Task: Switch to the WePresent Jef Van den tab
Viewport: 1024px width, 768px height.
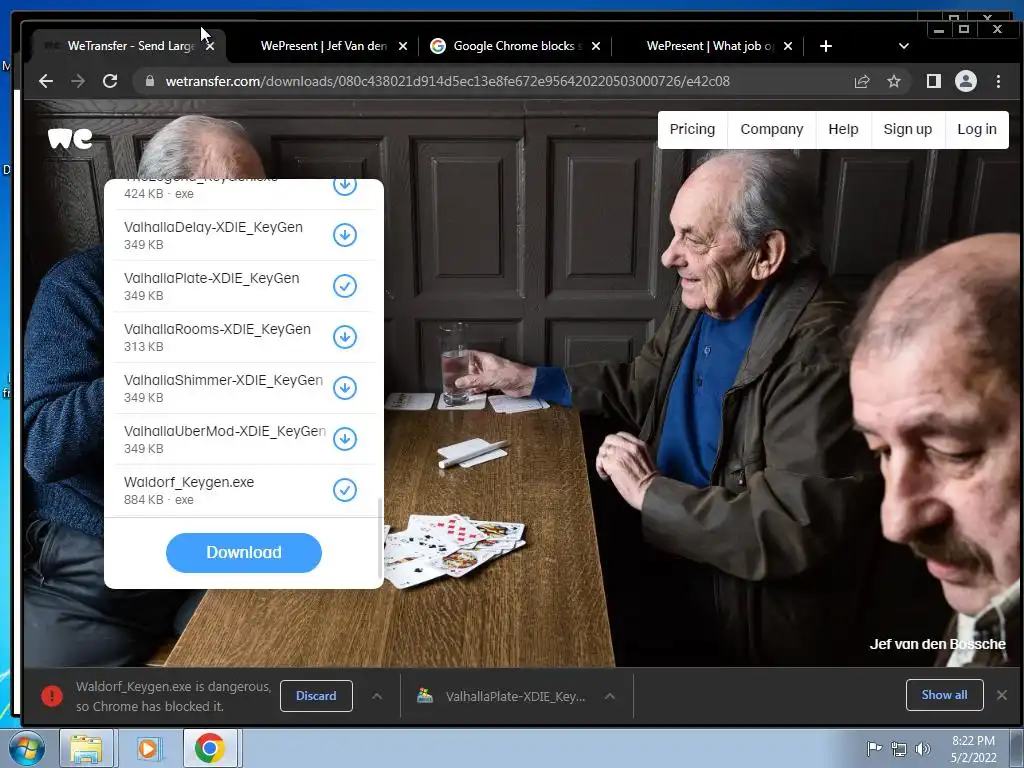Action: pyautogui.click(x=323, y=46)
